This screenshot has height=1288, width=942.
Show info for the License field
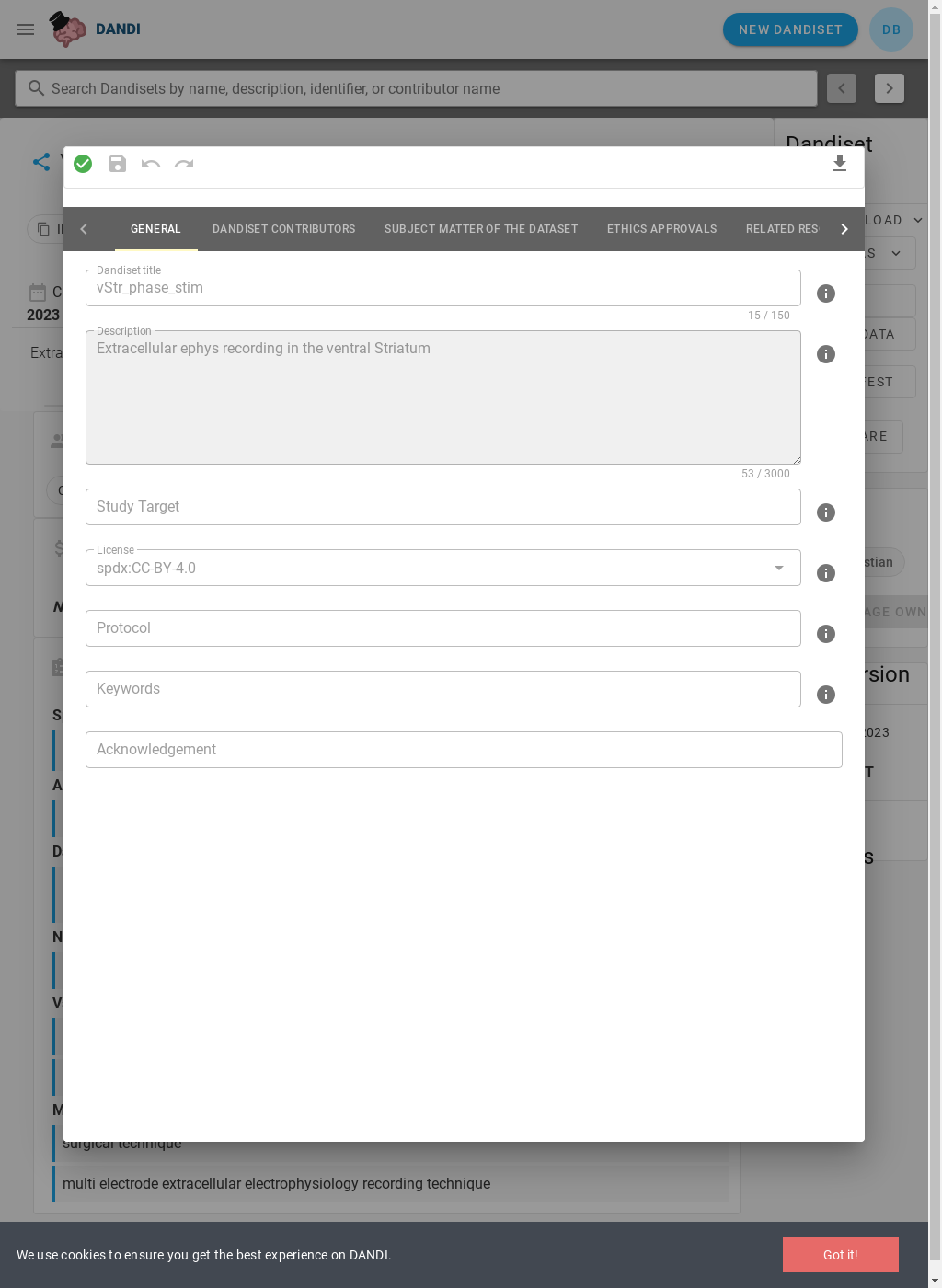(x=826, y=573)
